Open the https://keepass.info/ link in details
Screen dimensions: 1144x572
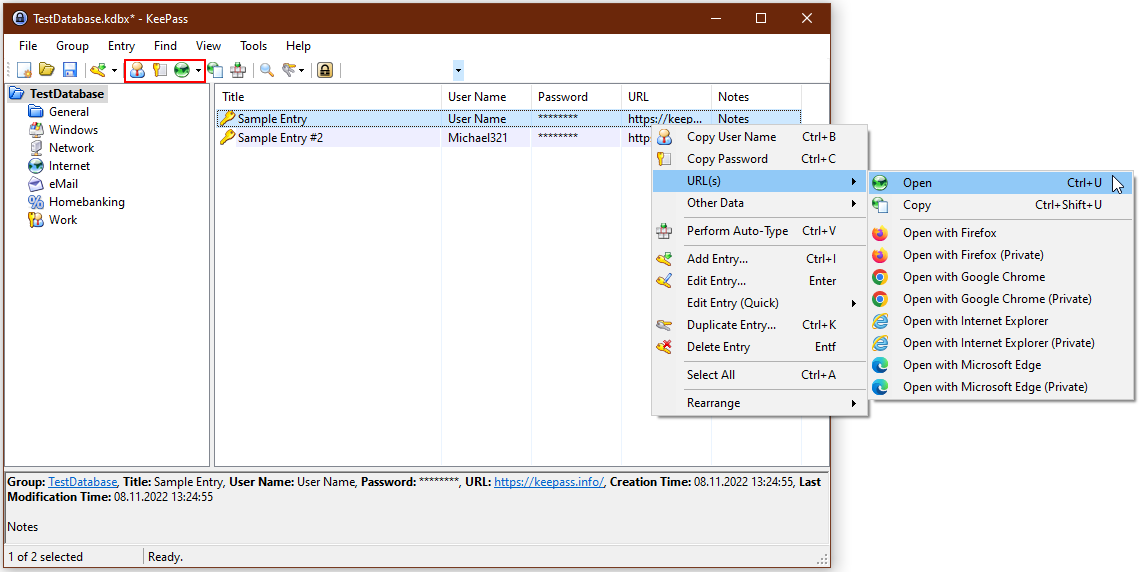click(x=549, y=482)
